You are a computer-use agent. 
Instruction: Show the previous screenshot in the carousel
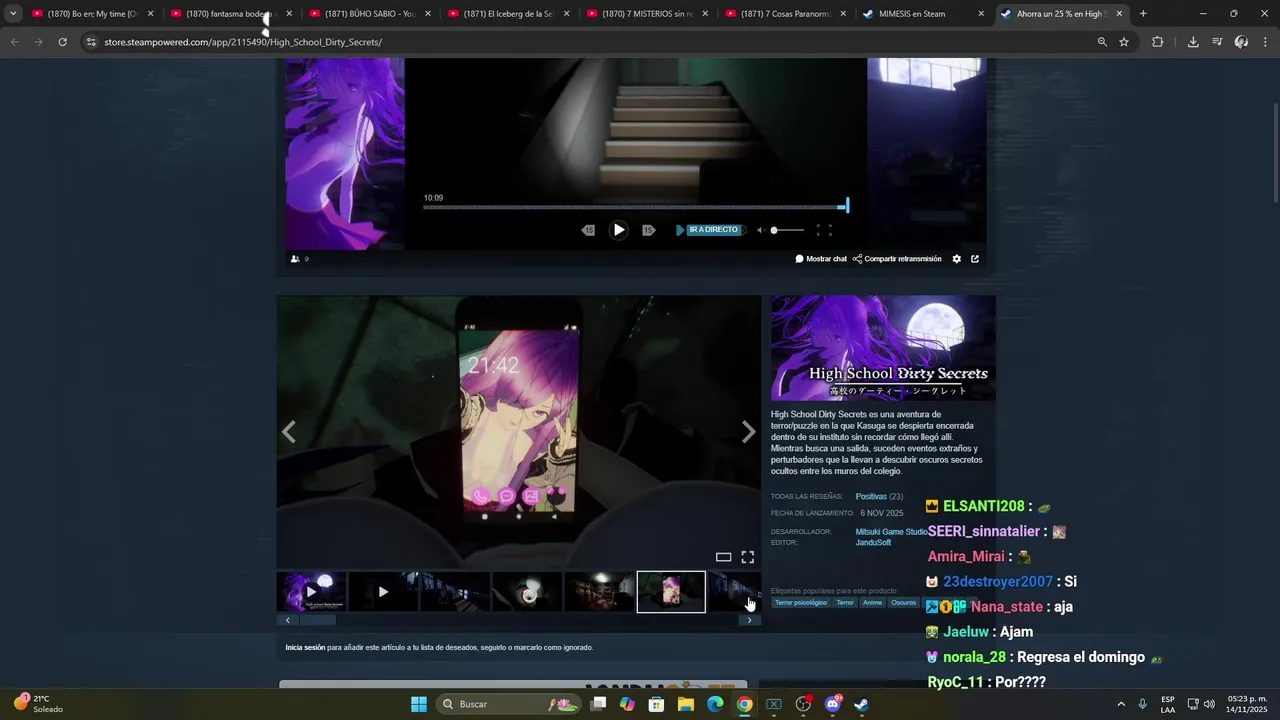click(x=289, y=432)
